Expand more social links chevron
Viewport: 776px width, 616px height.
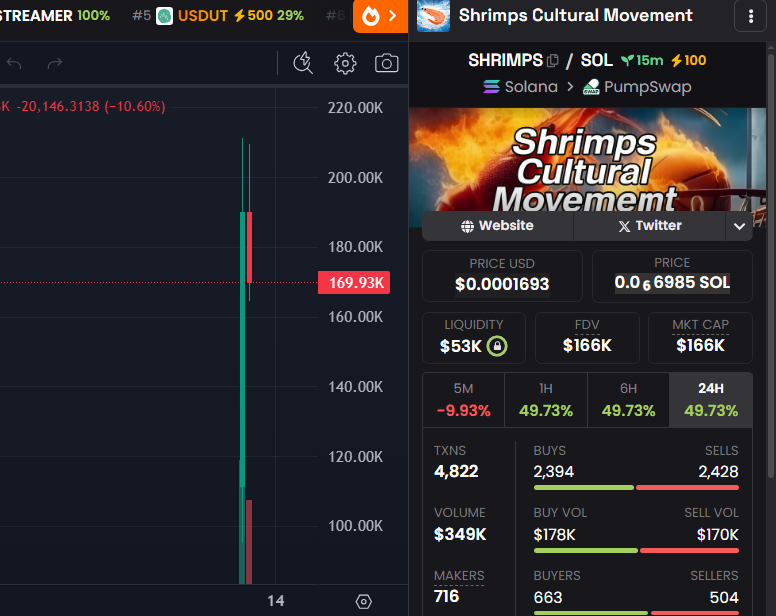(x=739, y=226)
